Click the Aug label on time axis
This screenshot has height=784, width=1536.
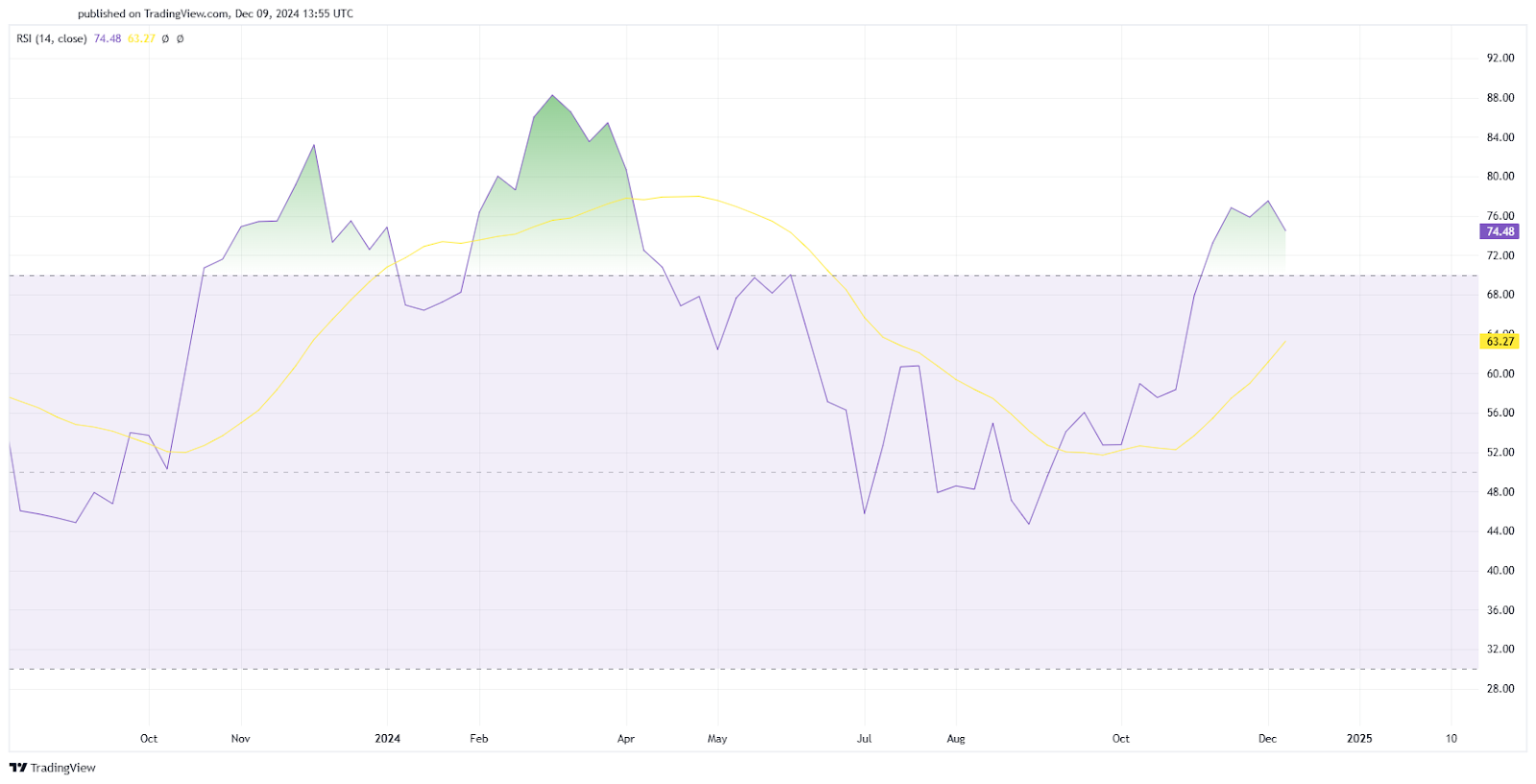955,739
